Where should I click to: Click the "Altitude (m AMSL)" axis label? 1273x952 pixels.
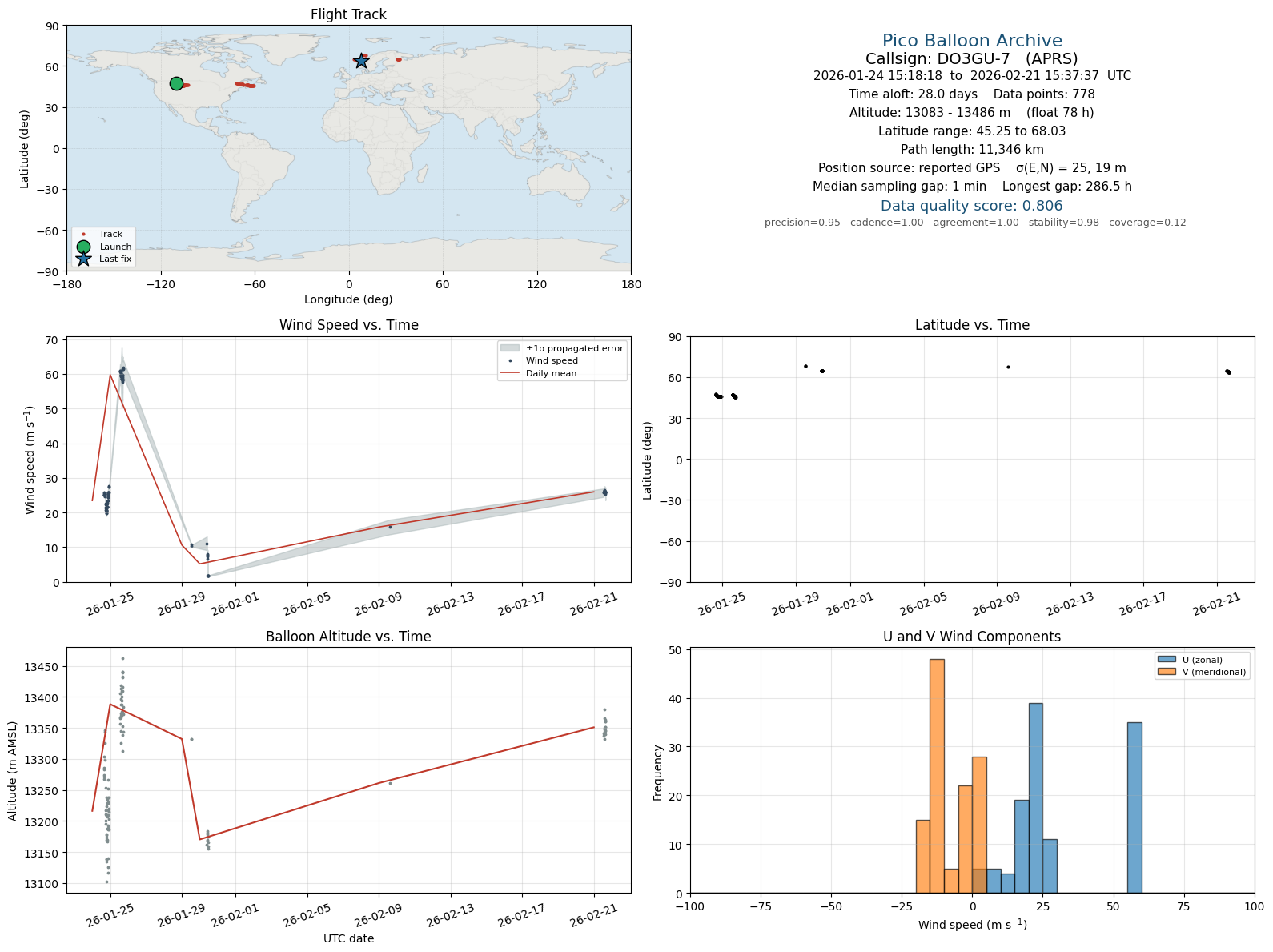(13, 770)
